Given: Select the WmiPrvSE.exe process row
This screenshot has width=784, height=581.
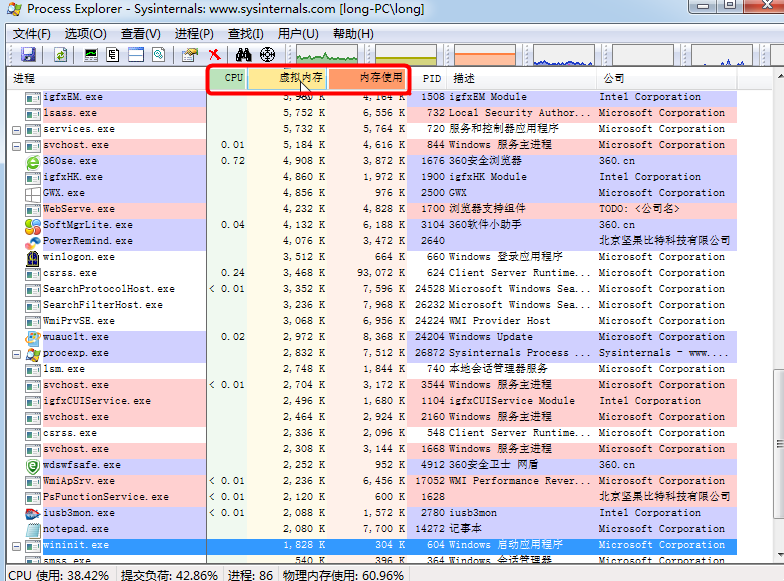Looking at the screenshot, I should [372, 322].
